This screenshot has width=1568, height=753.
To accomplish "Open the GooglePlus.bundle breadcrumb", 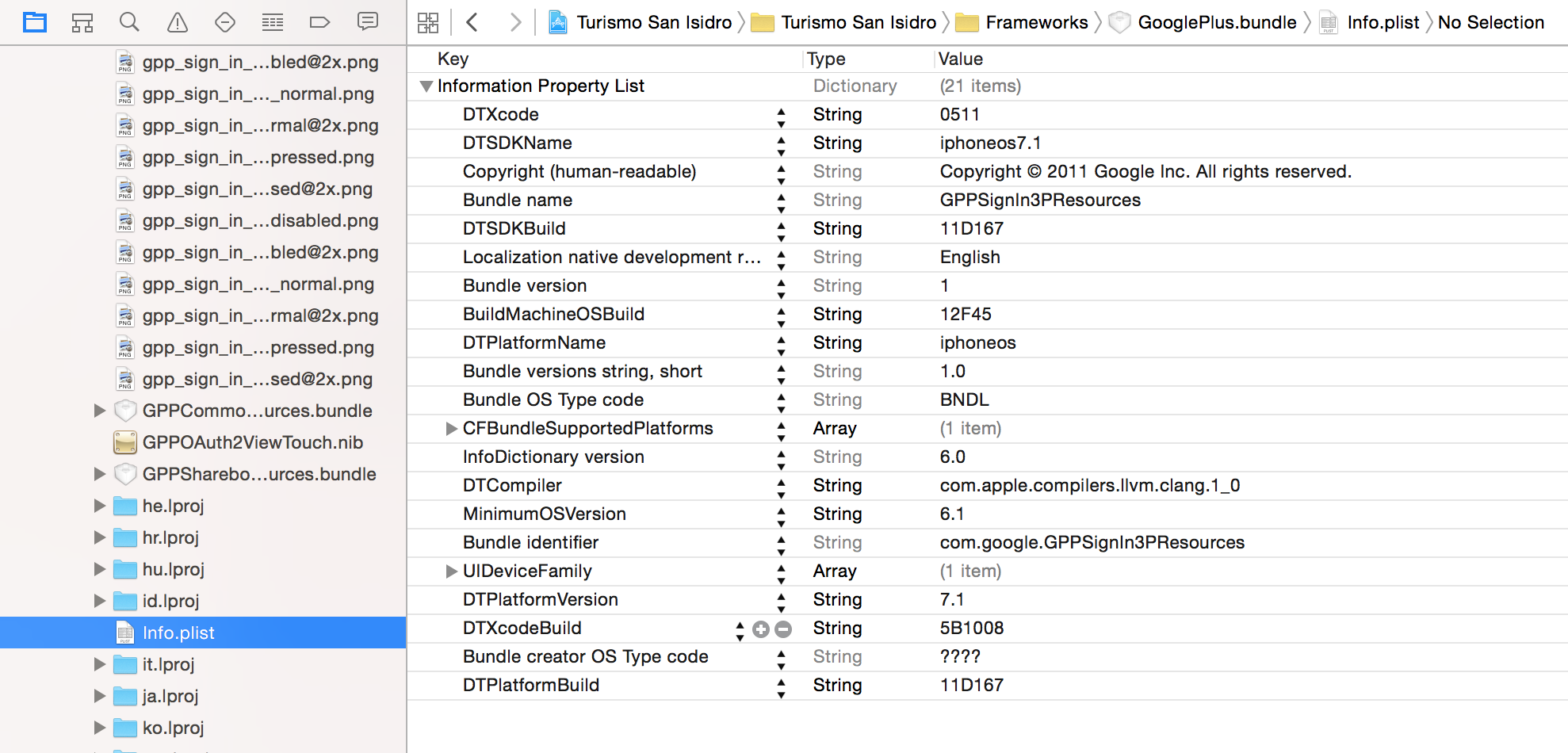I will 1203,22.
